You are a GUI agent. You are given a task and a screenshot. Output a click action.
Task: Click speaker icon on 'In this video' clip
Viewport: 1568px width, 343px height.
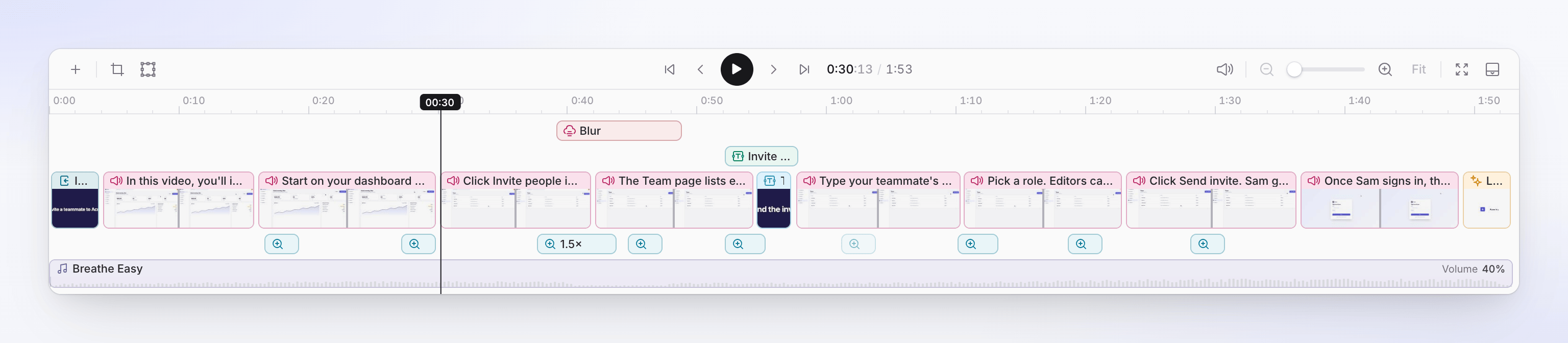point(116,181)
